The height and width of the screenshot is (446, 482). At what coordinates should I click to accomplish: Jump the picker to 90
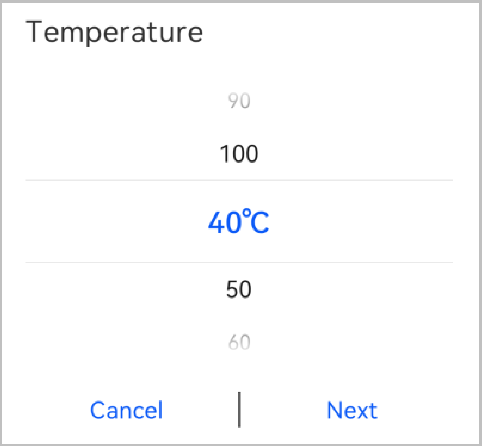[239, 101]
